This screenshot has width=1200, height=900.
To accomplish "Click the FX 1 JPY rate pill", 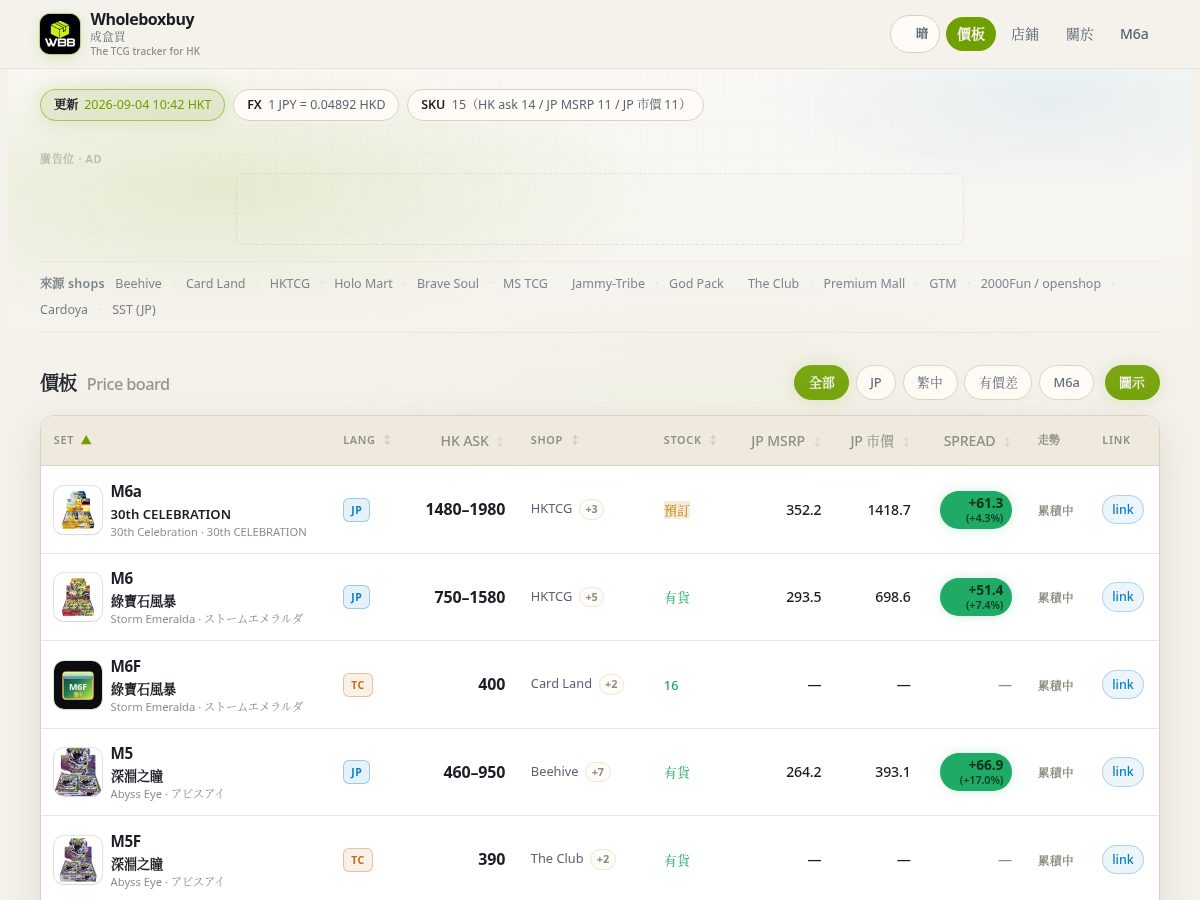I will (x=316, y=105).
